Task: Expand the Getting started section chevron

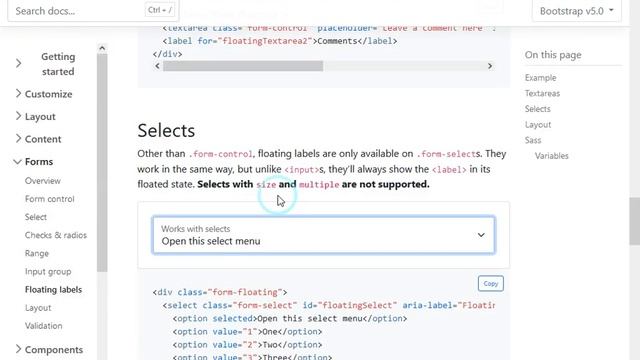Action: pyautogui.click(x=18, y=64)
